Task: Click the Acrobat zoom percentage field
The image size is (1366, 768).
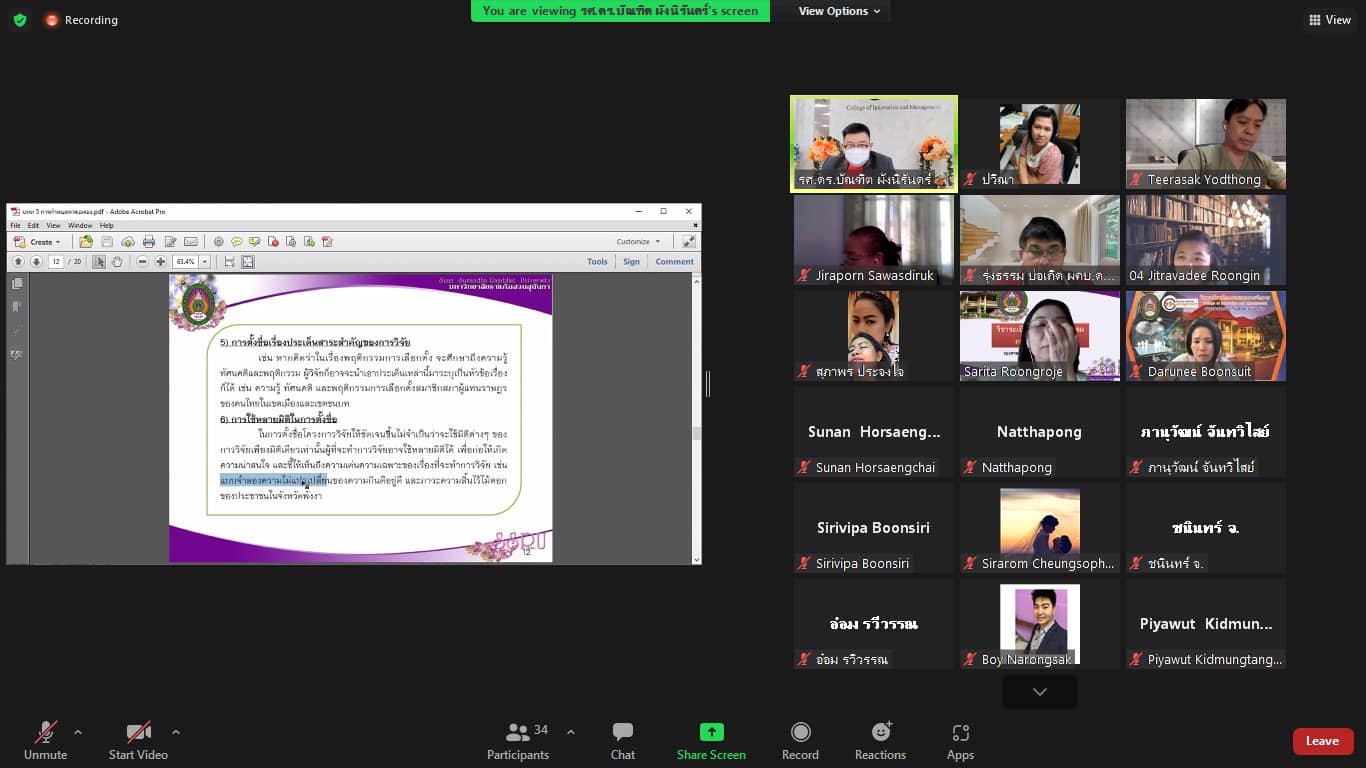Action: pos(186,262)
